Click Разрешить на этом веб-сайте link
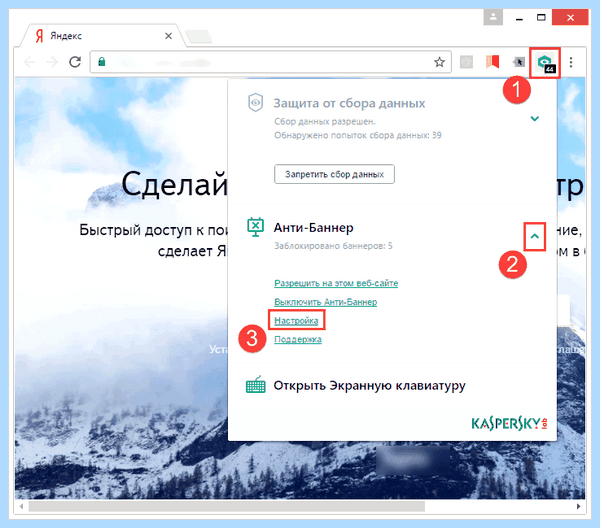Image resolution: width=600 pixels, height=528 pixels. (x=336, y=283)
